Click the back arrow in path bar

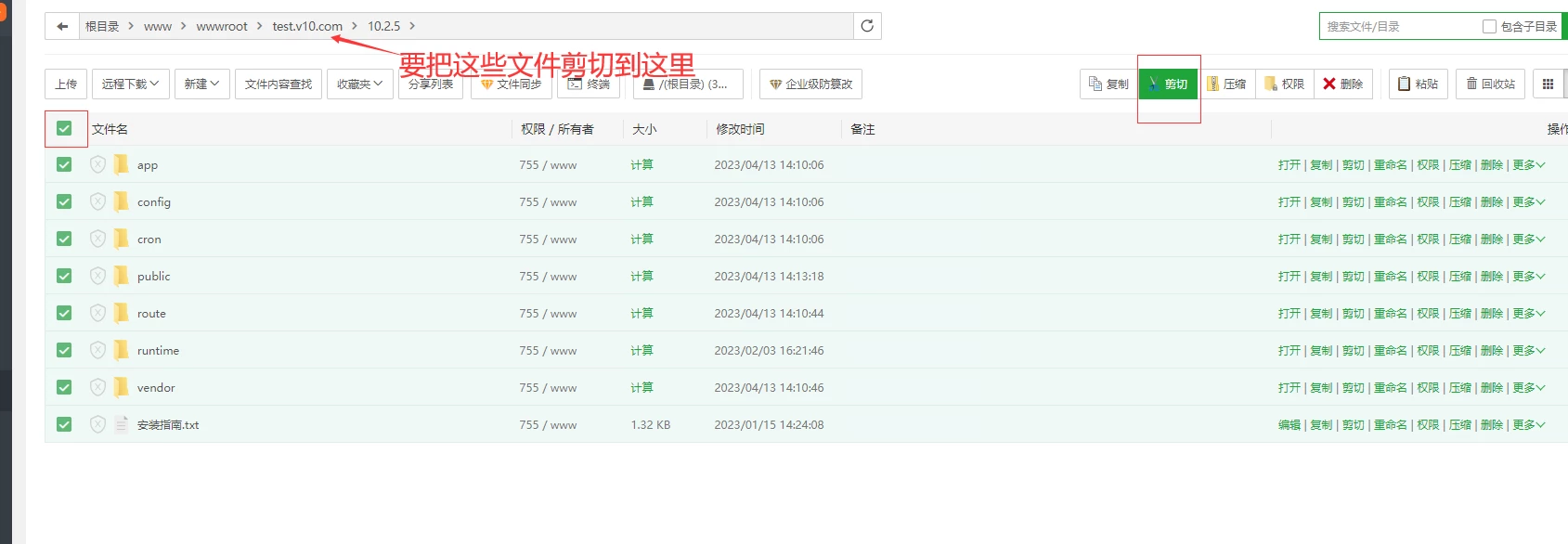point(62,26)
